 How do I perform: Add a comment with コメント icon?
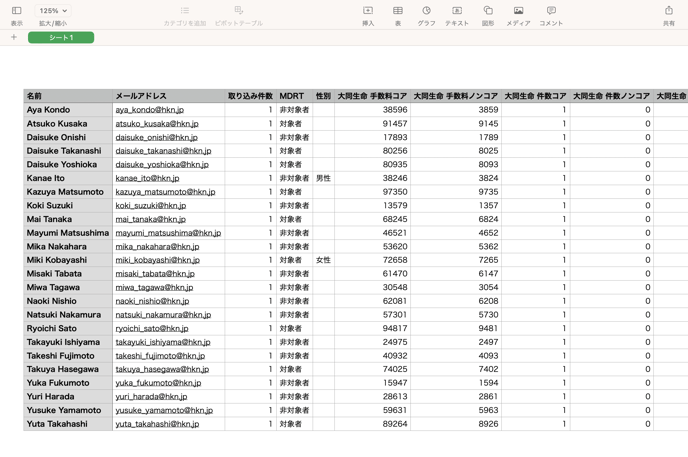pyautogui.click(x=551, y=11)
